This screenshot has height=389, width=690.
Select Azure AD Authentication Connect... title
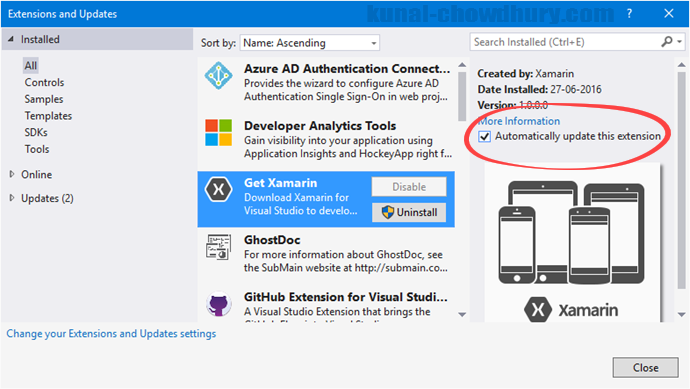click(347, 69)
